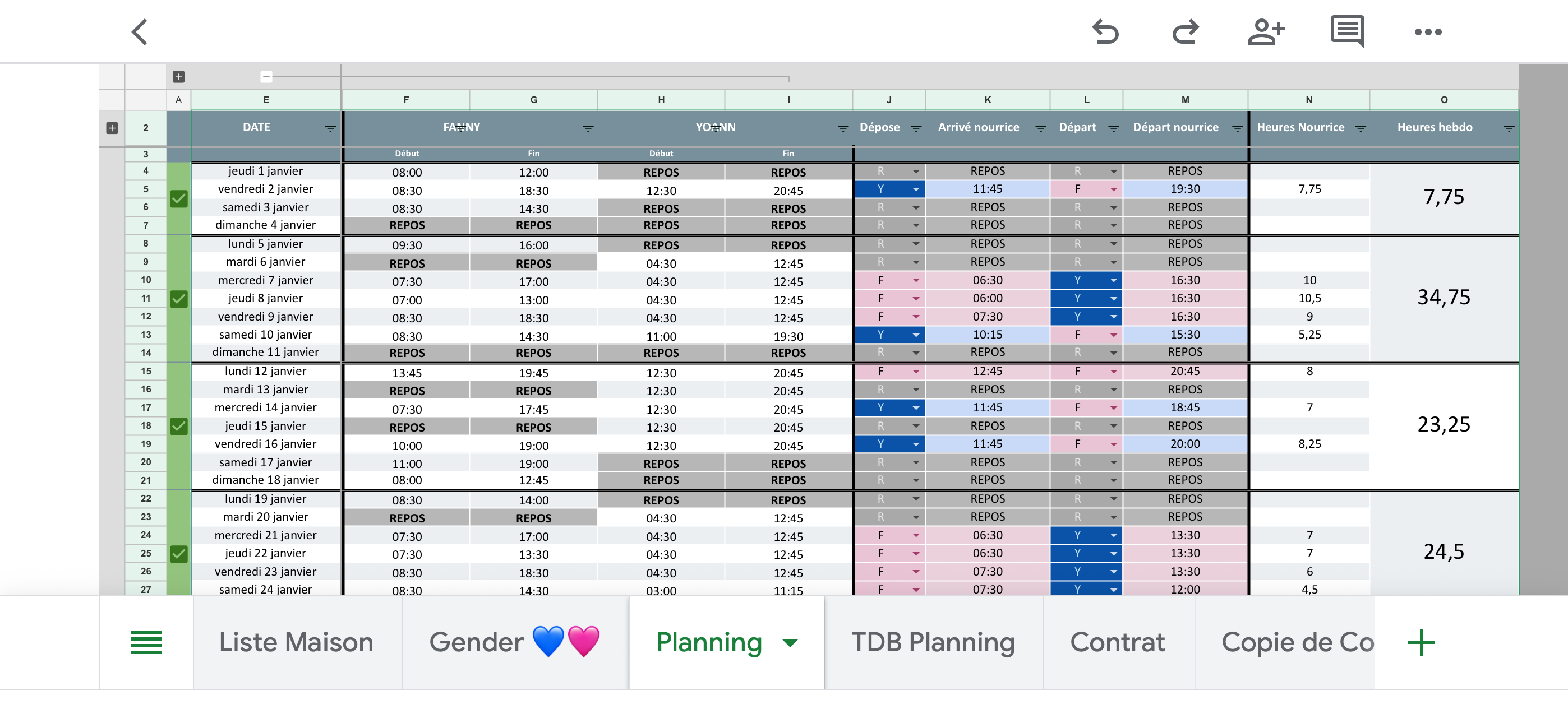This screenshot has height=723, width=1568.
Task: Open Départ dropdown for mercredi 7 janvier
Action: pos(1113,281)
